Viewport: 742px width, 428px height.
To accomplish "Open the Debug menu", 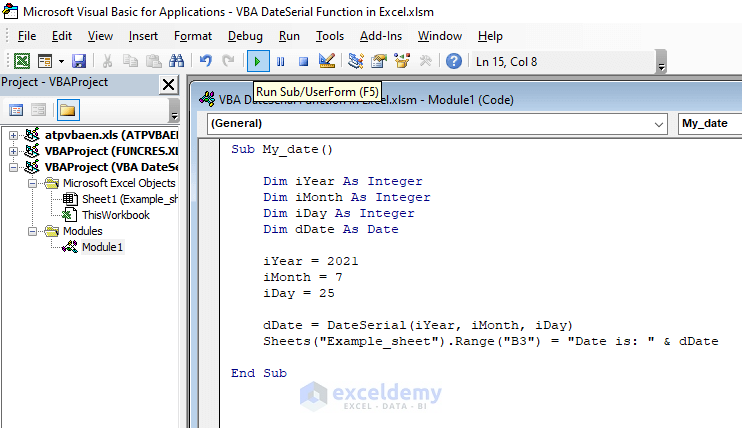I will pos(245,36).
